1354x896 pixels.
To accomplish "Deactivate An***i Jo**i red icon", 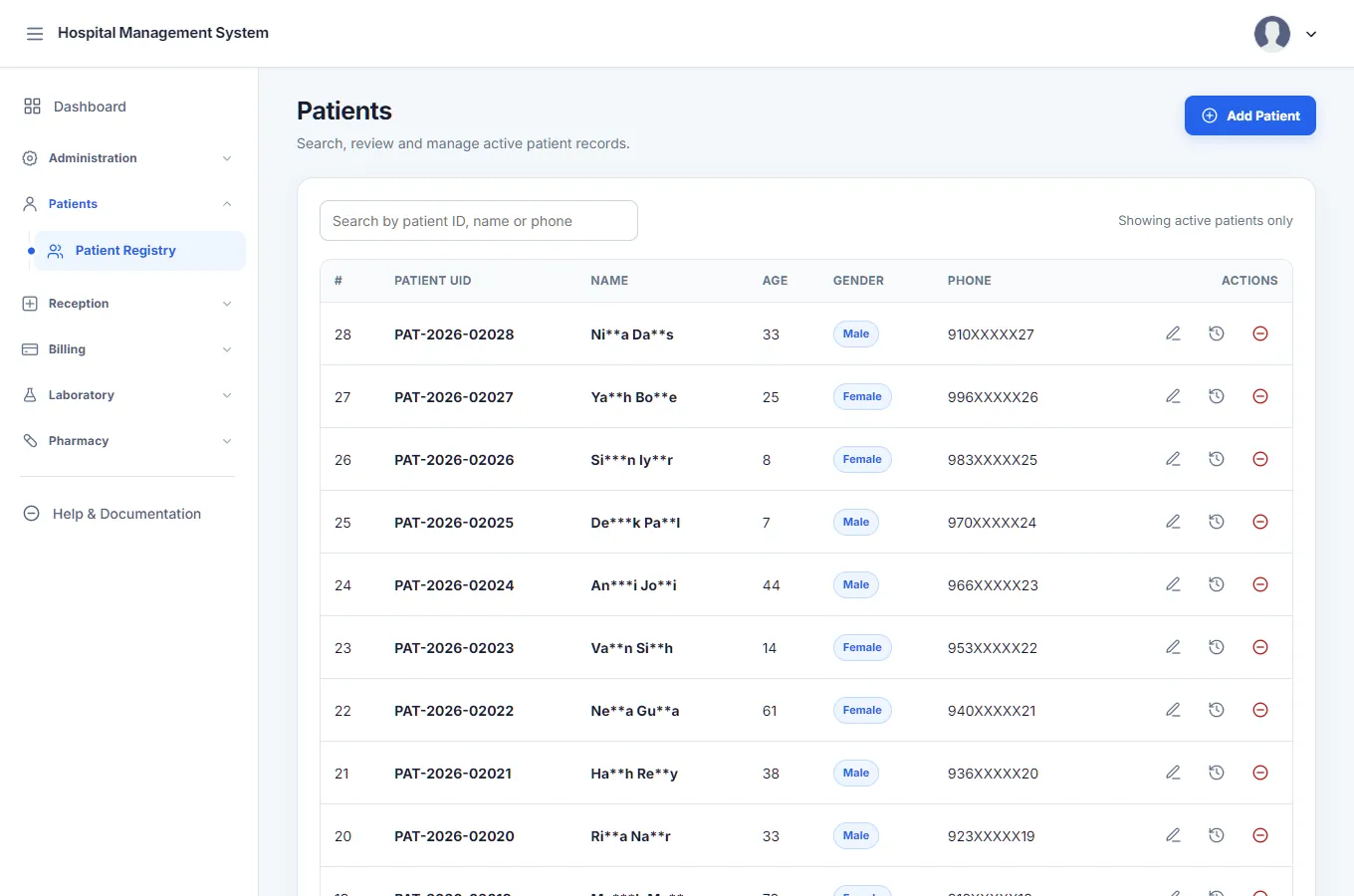I will [x=1260, y=584].
